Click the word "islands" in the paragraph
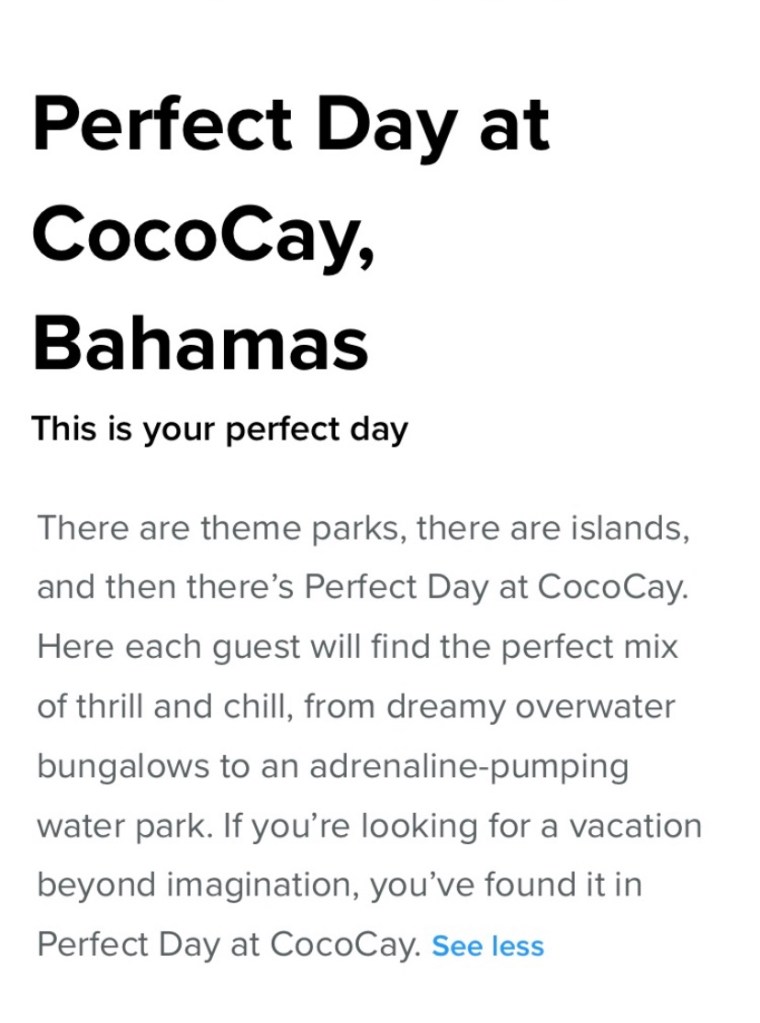760x1023 pixels. [628, 527]
